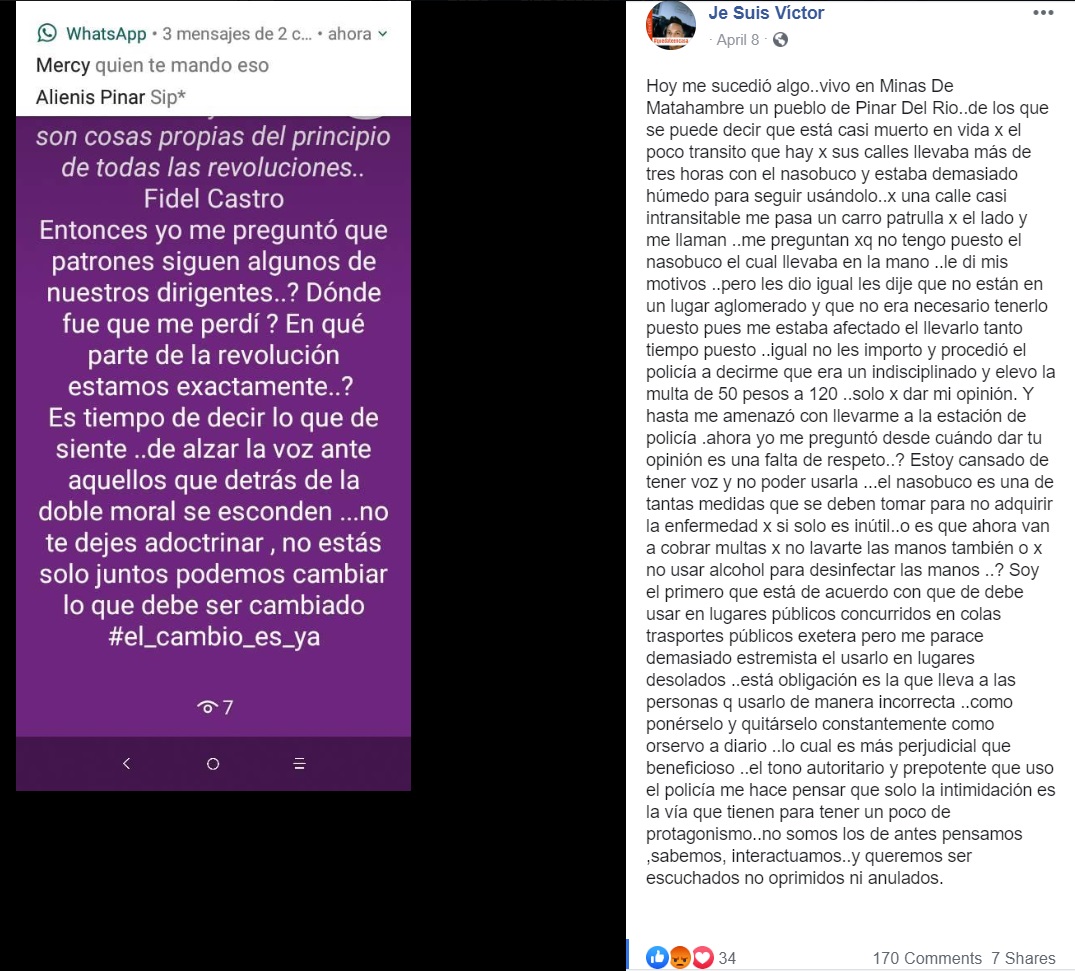
Task: Click the Like reaction icon
Action: [x=657, y=957]
